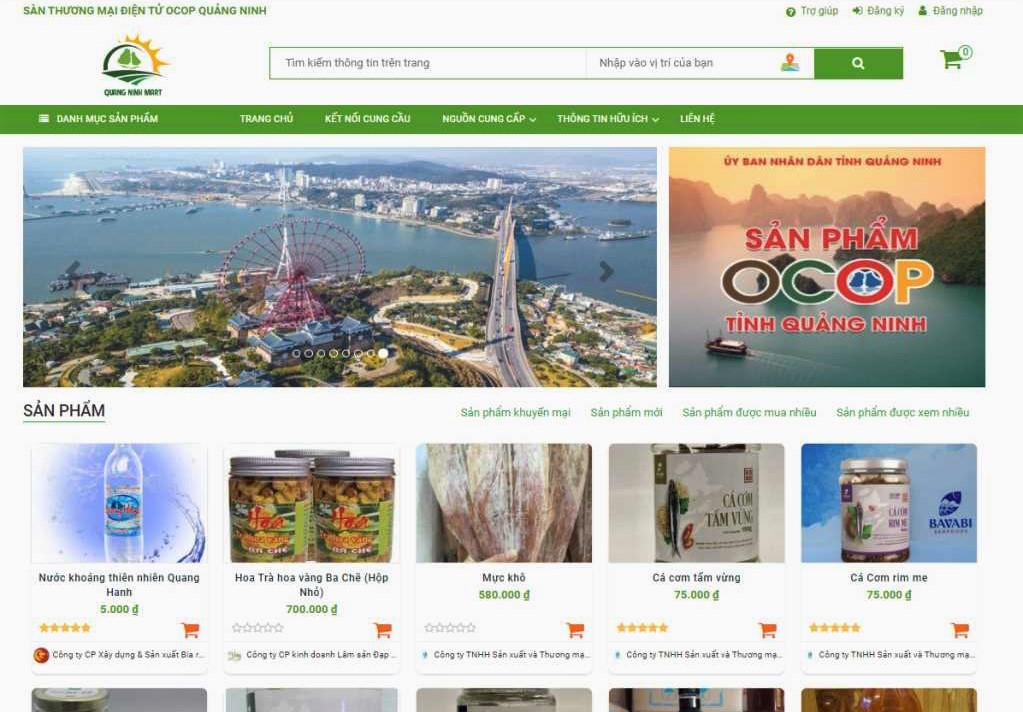The width and height of the screenshot is (1023, 712).
Task: Add Cá Cơm rim me to cart
Action: tap(959, 630)
